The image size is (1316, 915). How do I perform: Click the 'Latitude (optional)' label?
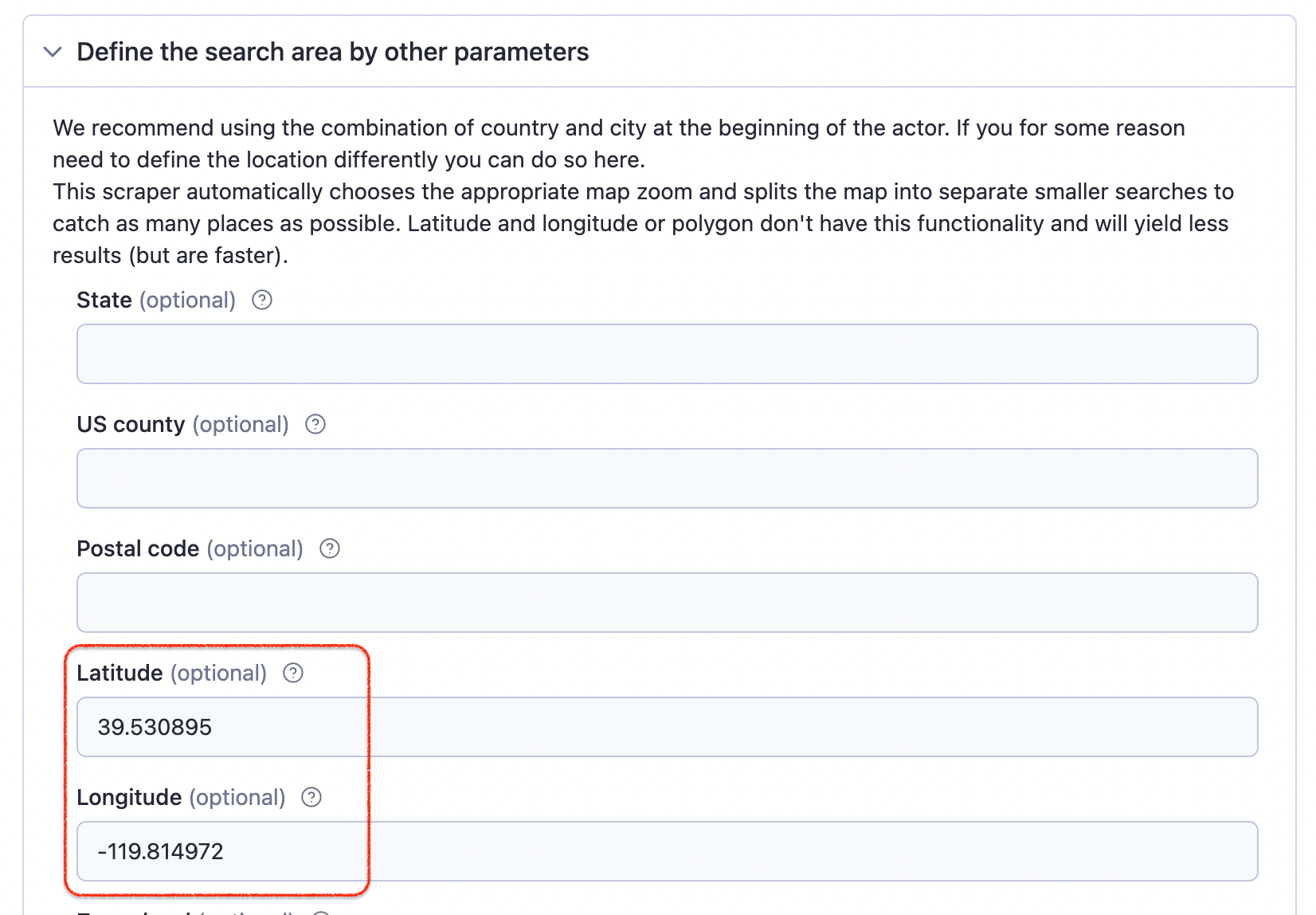(x=172, y=673)
